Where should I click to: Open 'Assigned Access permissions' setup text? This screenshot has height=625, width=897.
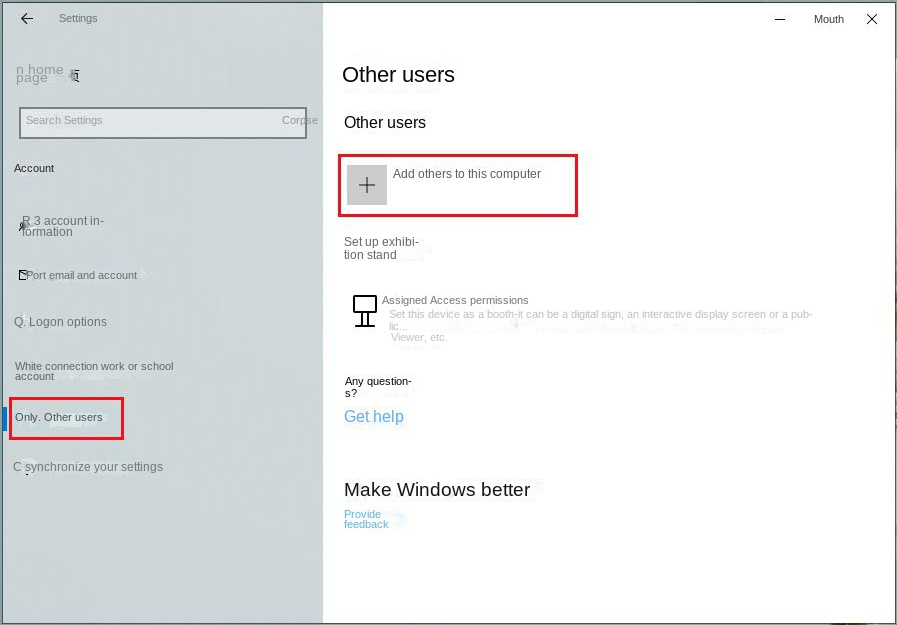pyautogui.click(x=455, y=300)
